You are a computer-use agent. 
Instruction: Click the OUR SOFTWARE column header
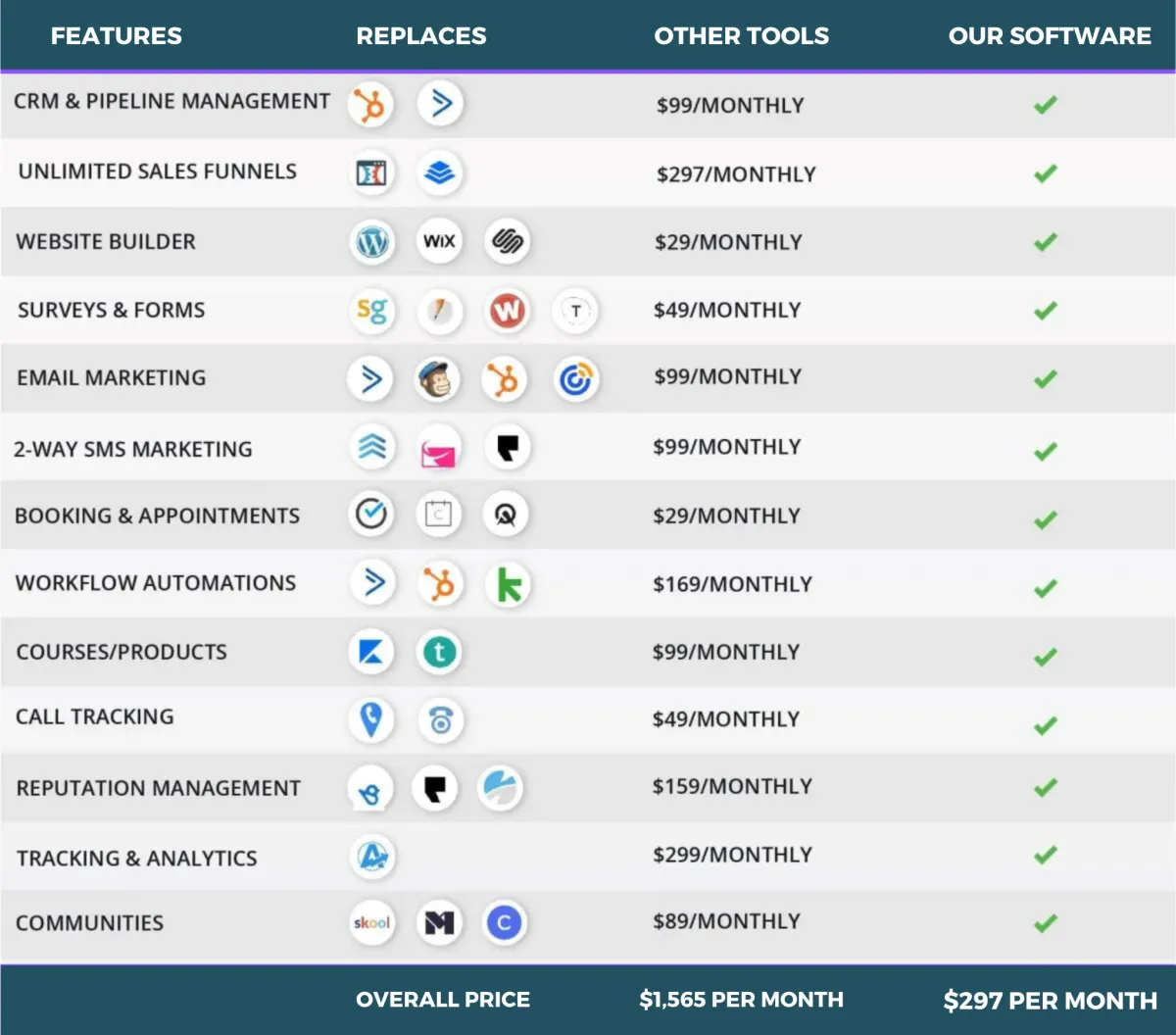point(1050,36)
